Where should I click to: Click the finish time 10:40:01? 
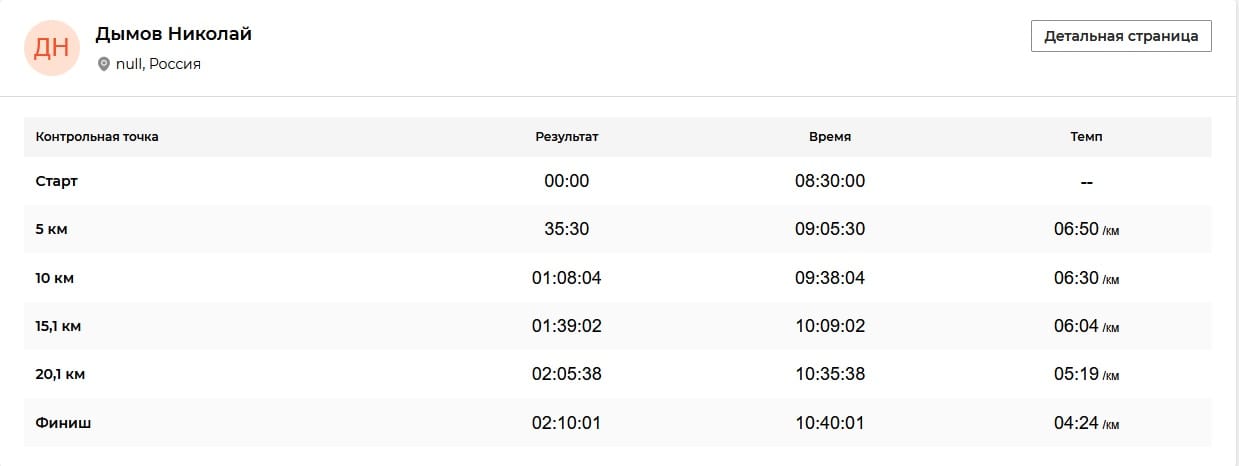coord(830,423)
